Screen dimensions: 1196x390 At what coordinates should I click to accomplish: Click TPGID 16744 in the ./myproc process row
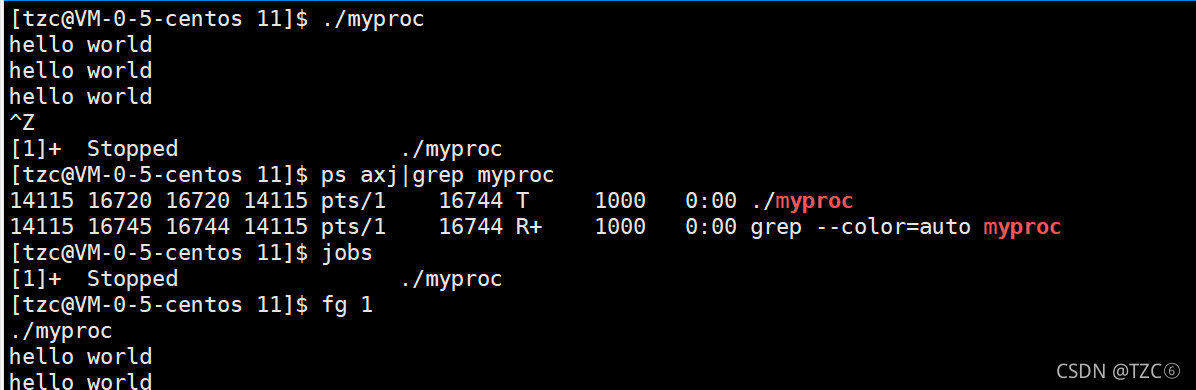pyautogui.click(x=471, y=201)
